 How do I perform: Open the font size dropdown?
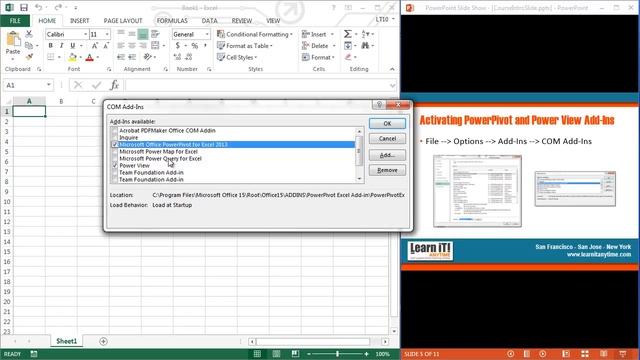(x=107, y=34)
